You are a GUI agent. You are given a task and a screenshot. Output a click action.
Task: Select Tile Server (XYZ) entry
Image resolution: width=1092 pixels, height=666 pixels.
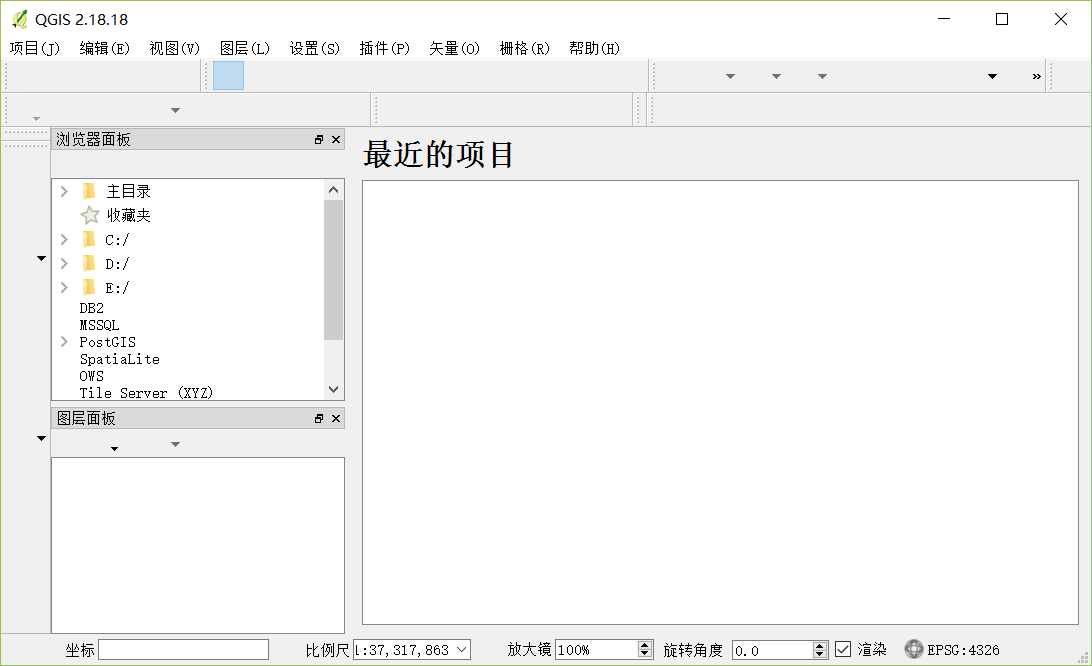[x=146, y=393]
